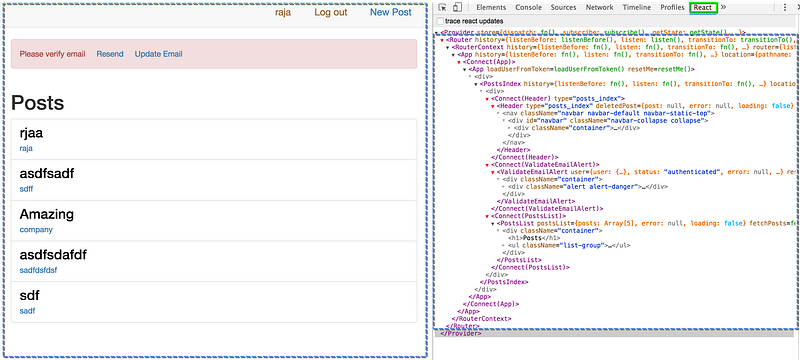
Task: Enable the trace react updates checkbox
Action: pos(440,21)
